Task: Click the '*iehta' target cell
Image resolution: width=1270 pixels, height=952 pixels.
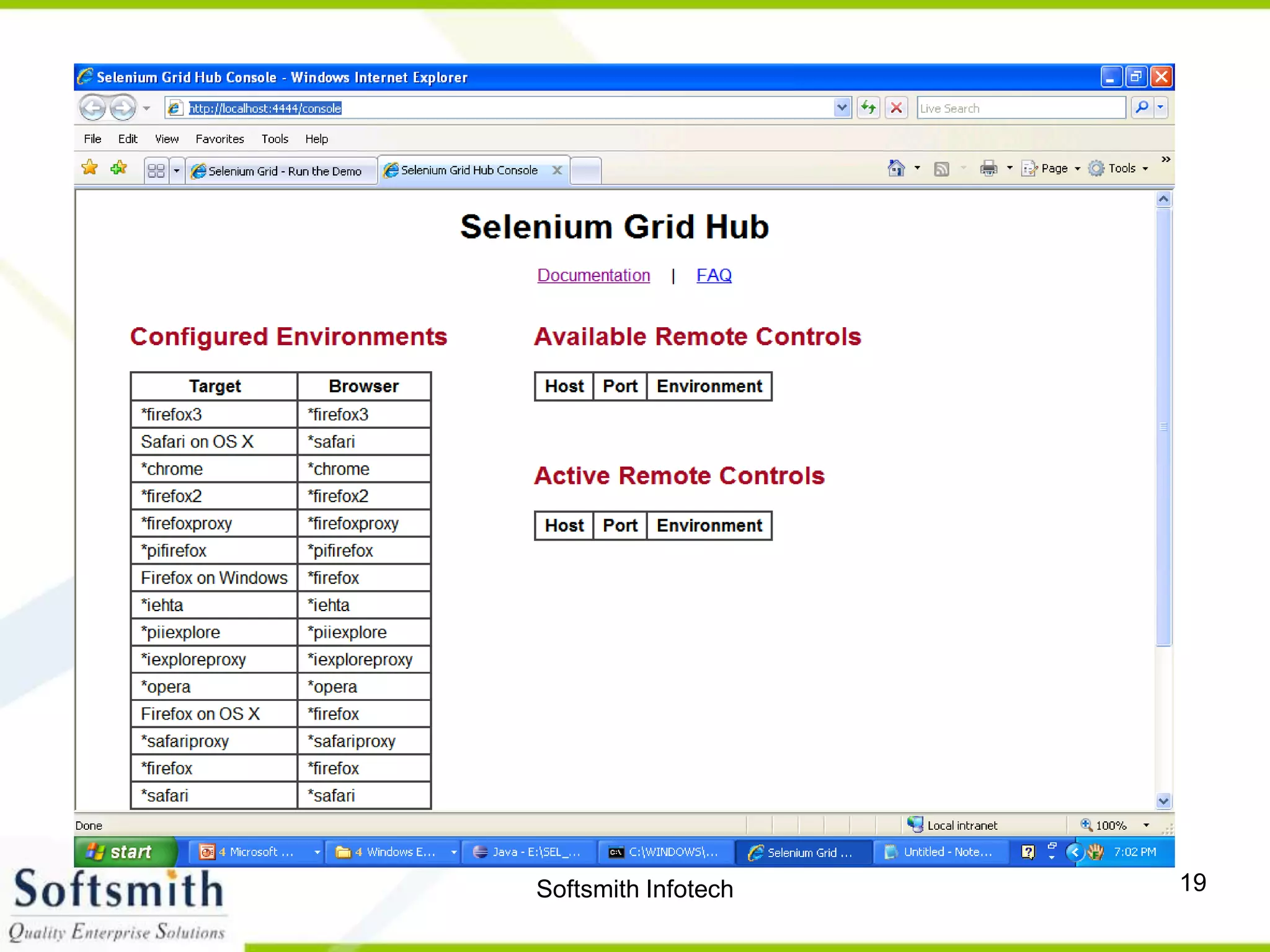Action: [214, 605]
